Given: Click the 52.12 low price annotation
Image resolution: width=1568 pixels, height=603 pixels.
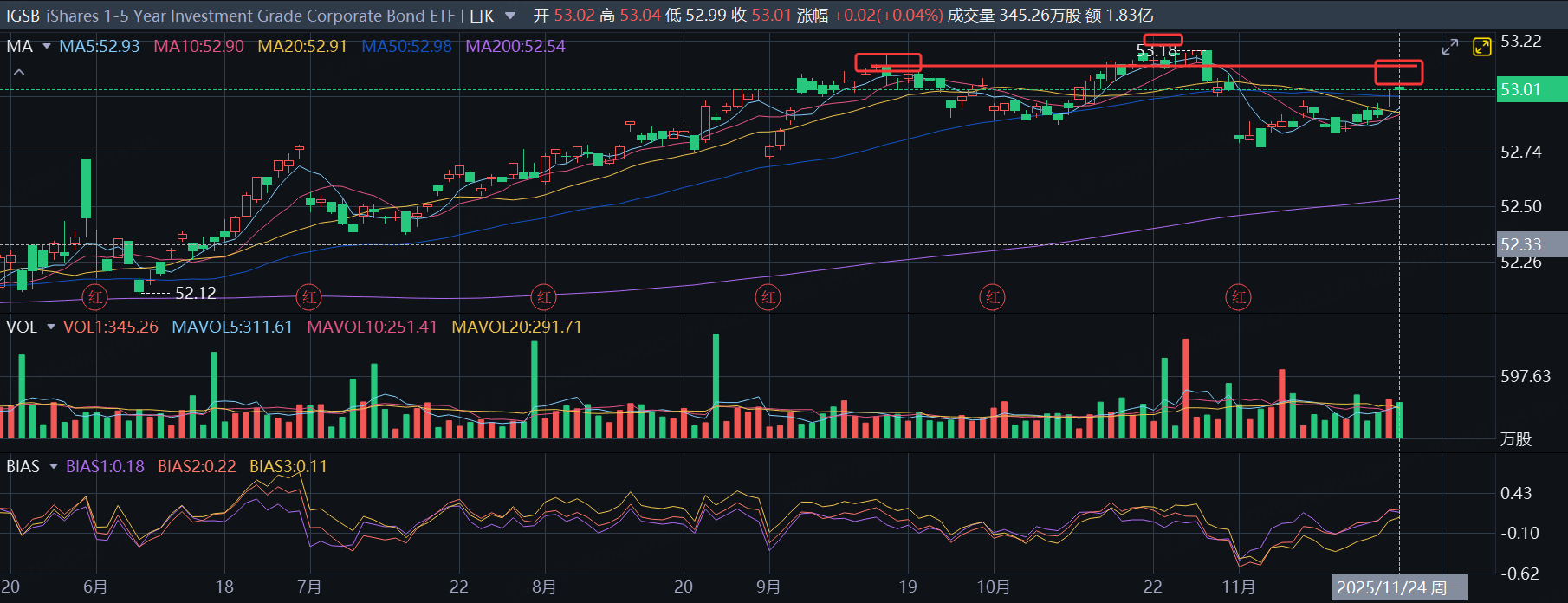Looking at the screenshot, I should pyautogui.click(x=196, y=293).
